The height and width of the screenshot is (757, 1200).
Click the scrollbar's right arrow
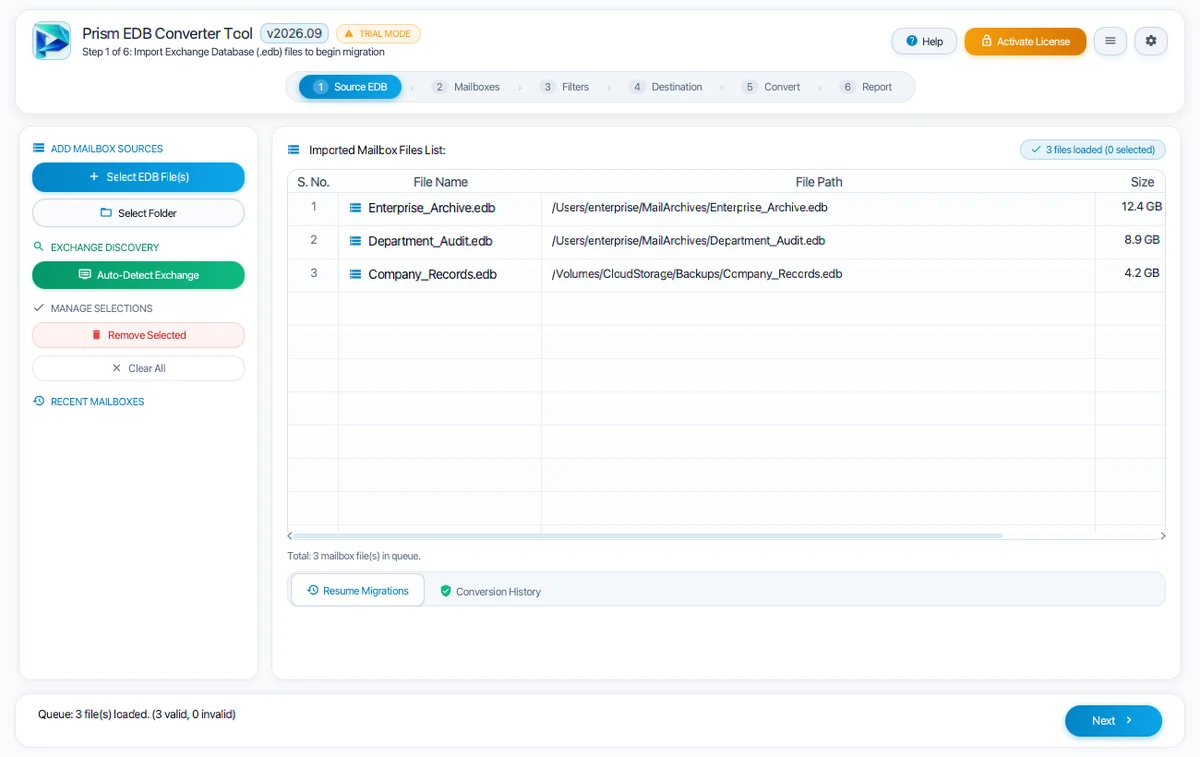coord(1163,536)
